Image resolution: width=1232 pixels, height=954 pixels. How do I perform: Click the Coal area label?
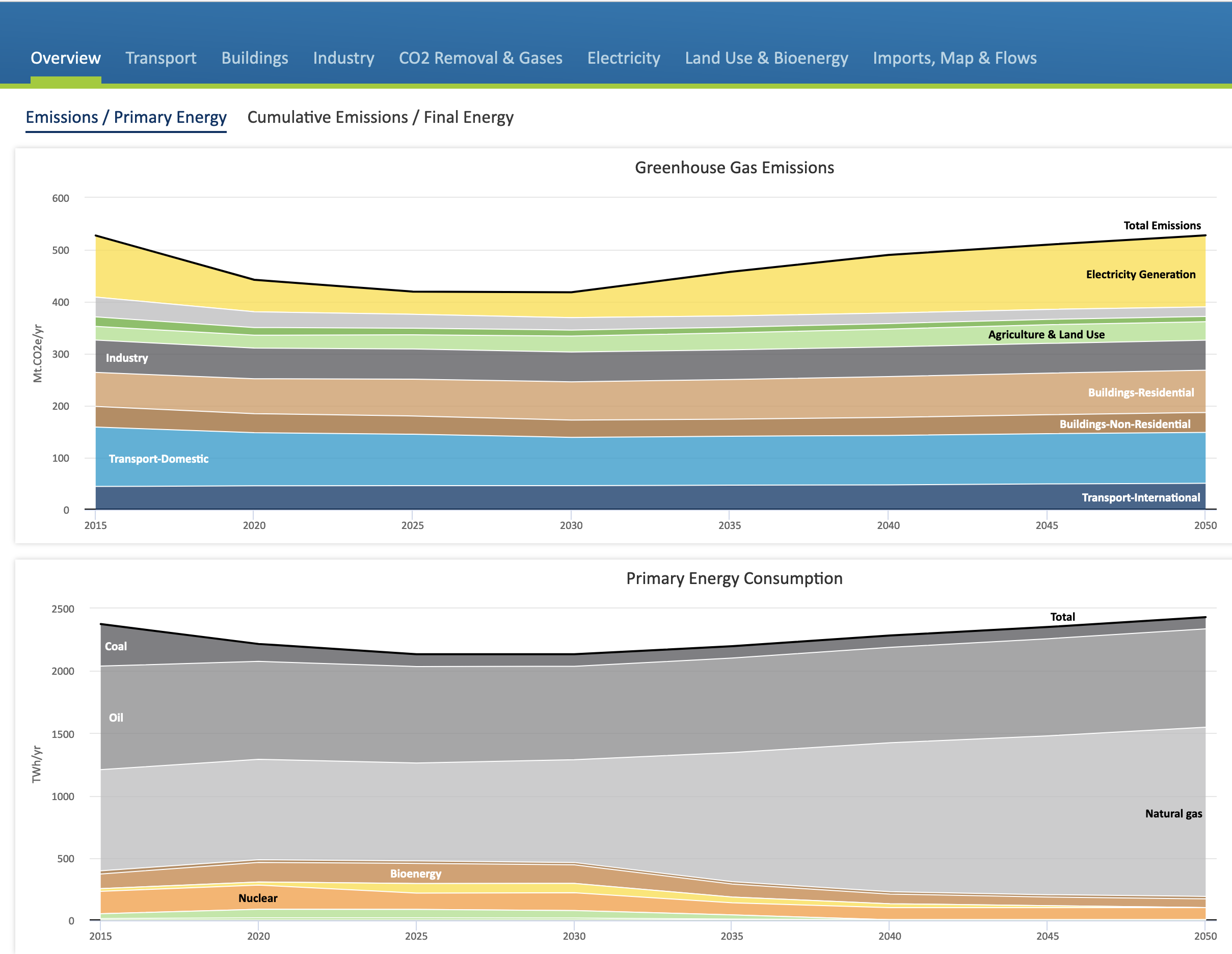tap(116, 647)
